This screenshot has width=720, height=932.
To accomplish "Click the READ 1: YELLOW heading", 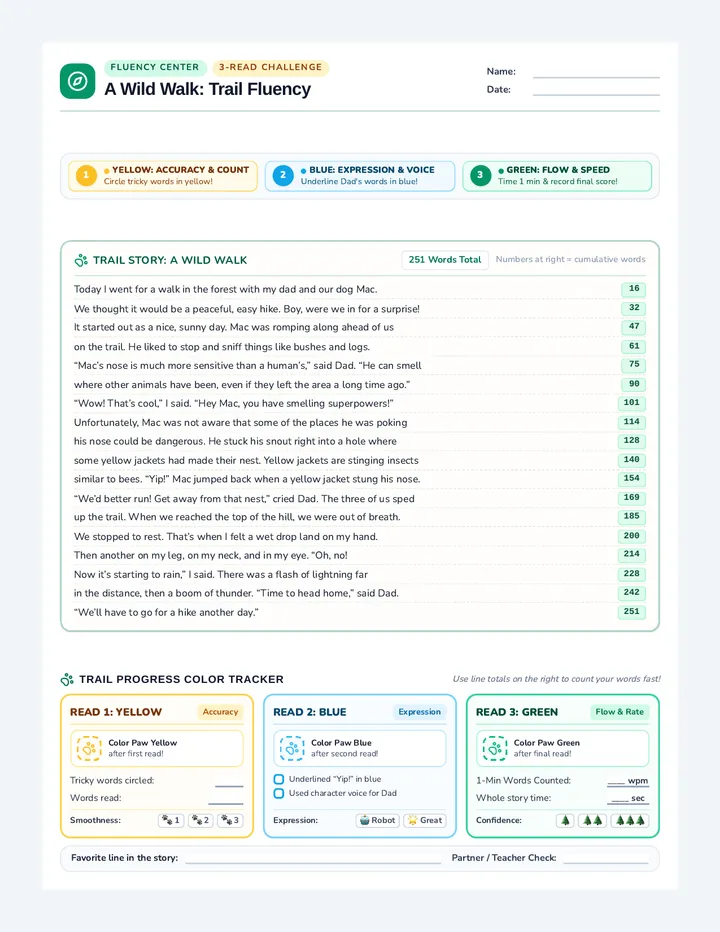I will point(116,712).
